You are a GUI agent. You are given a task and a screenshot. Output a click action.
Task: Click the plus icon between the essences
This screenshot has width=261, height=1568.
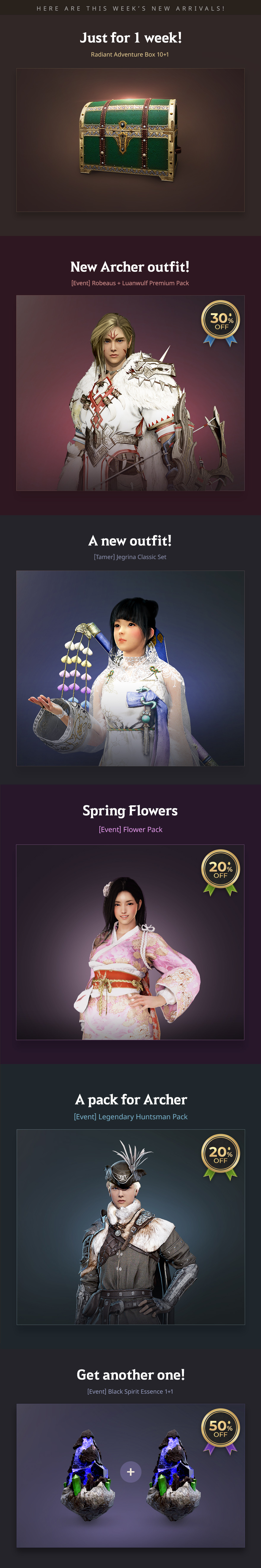coord(130,1472)
